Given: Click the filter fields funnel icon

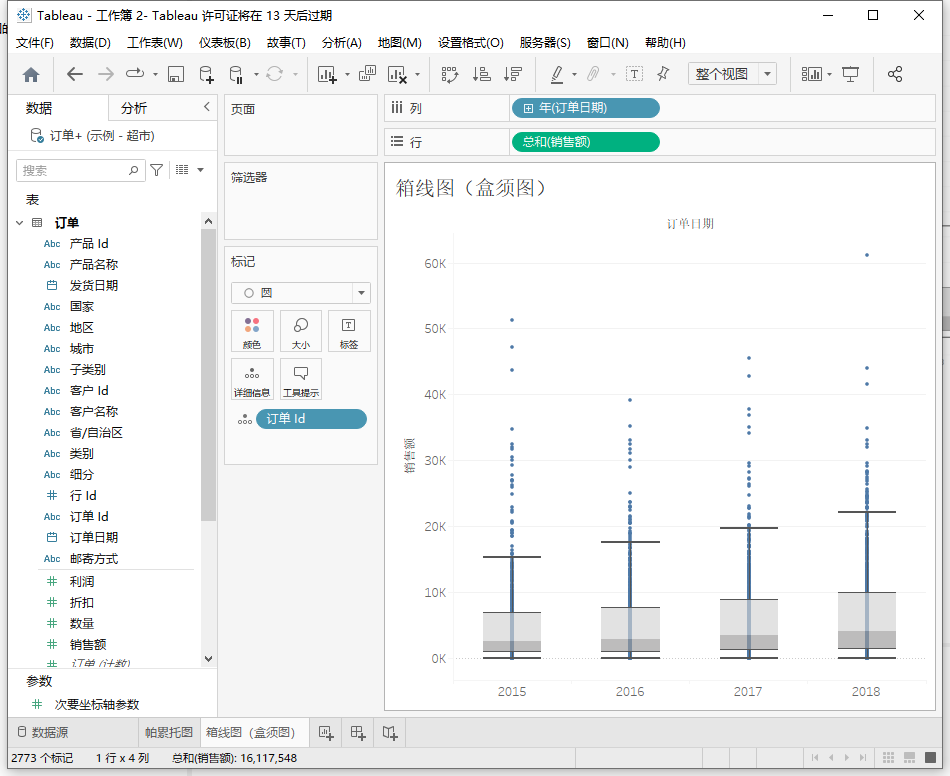Looking at the screenshot, I should (x=157, y=170).
